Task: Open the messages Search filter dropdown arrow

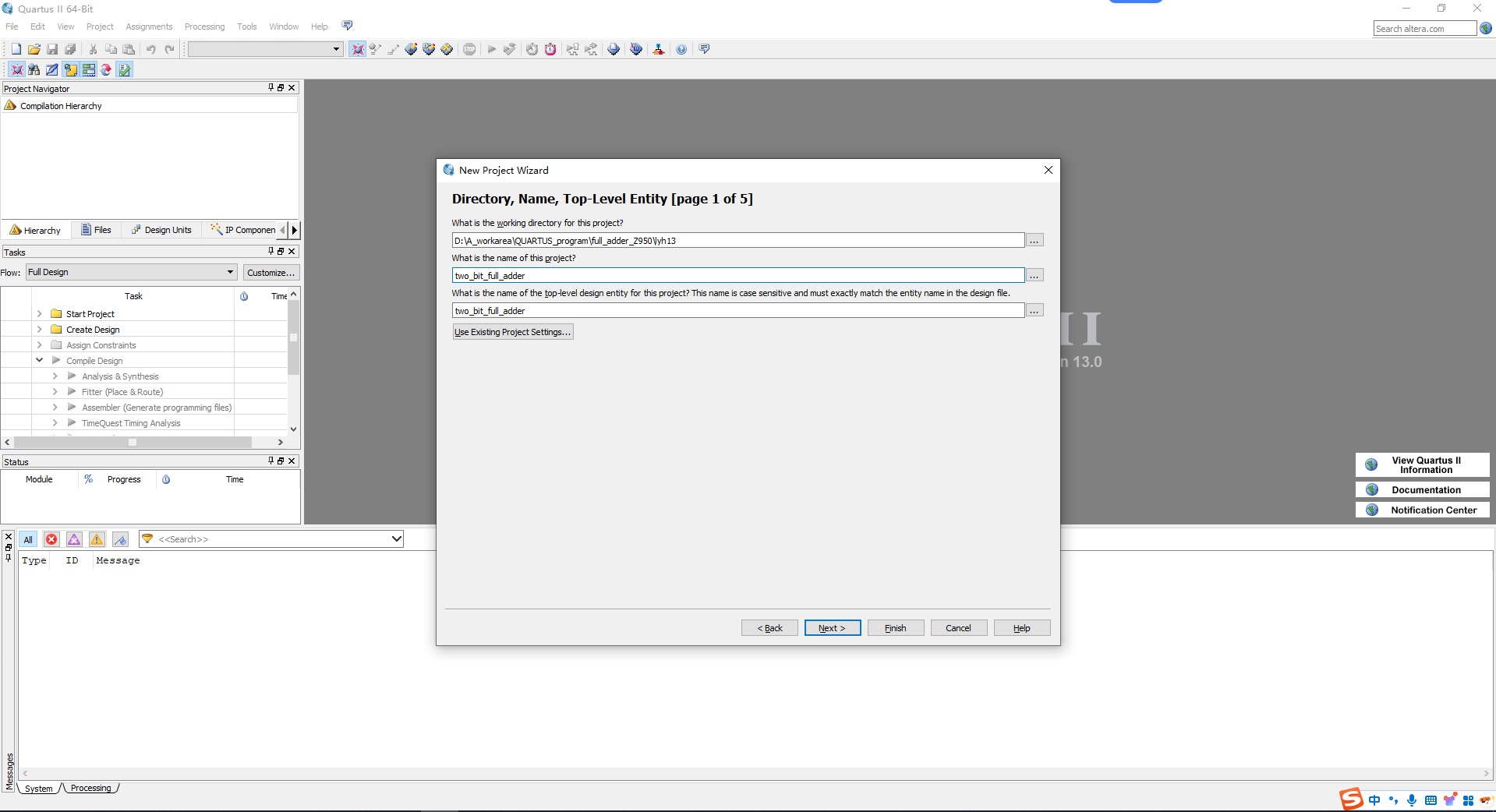Action: point(396,538)
